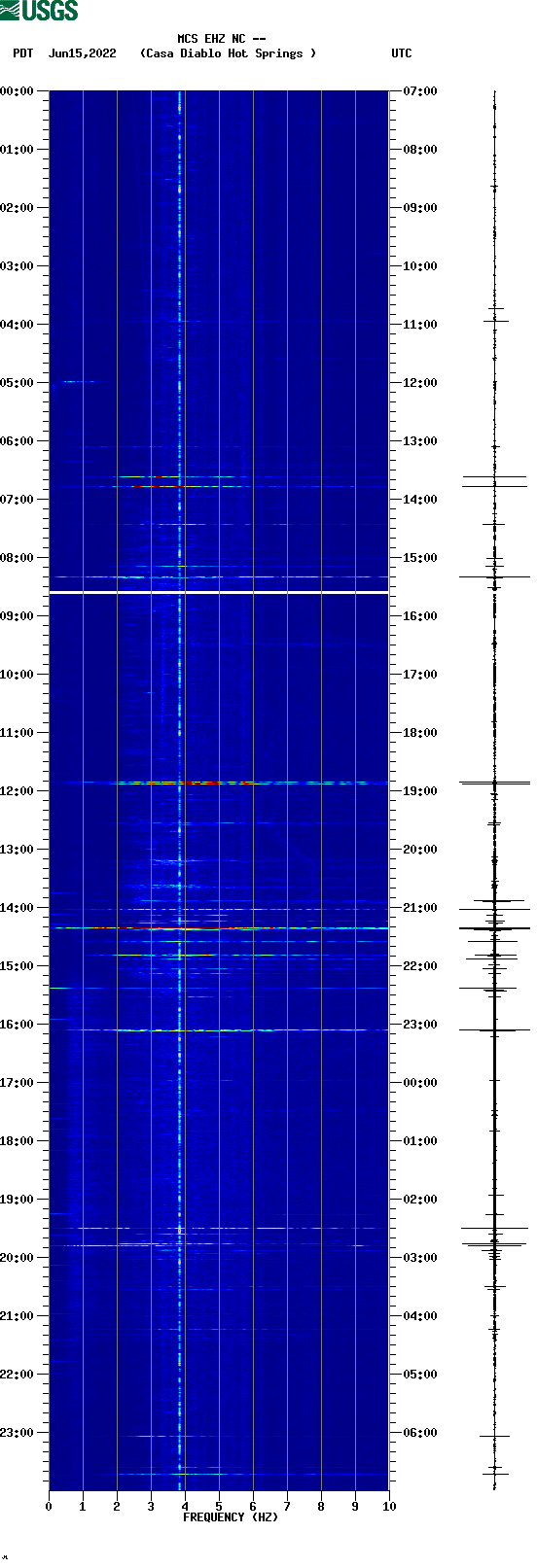Click the '09:00' PDT time label
Viewport: 537px width, 1568px height.
pos(17,616)
